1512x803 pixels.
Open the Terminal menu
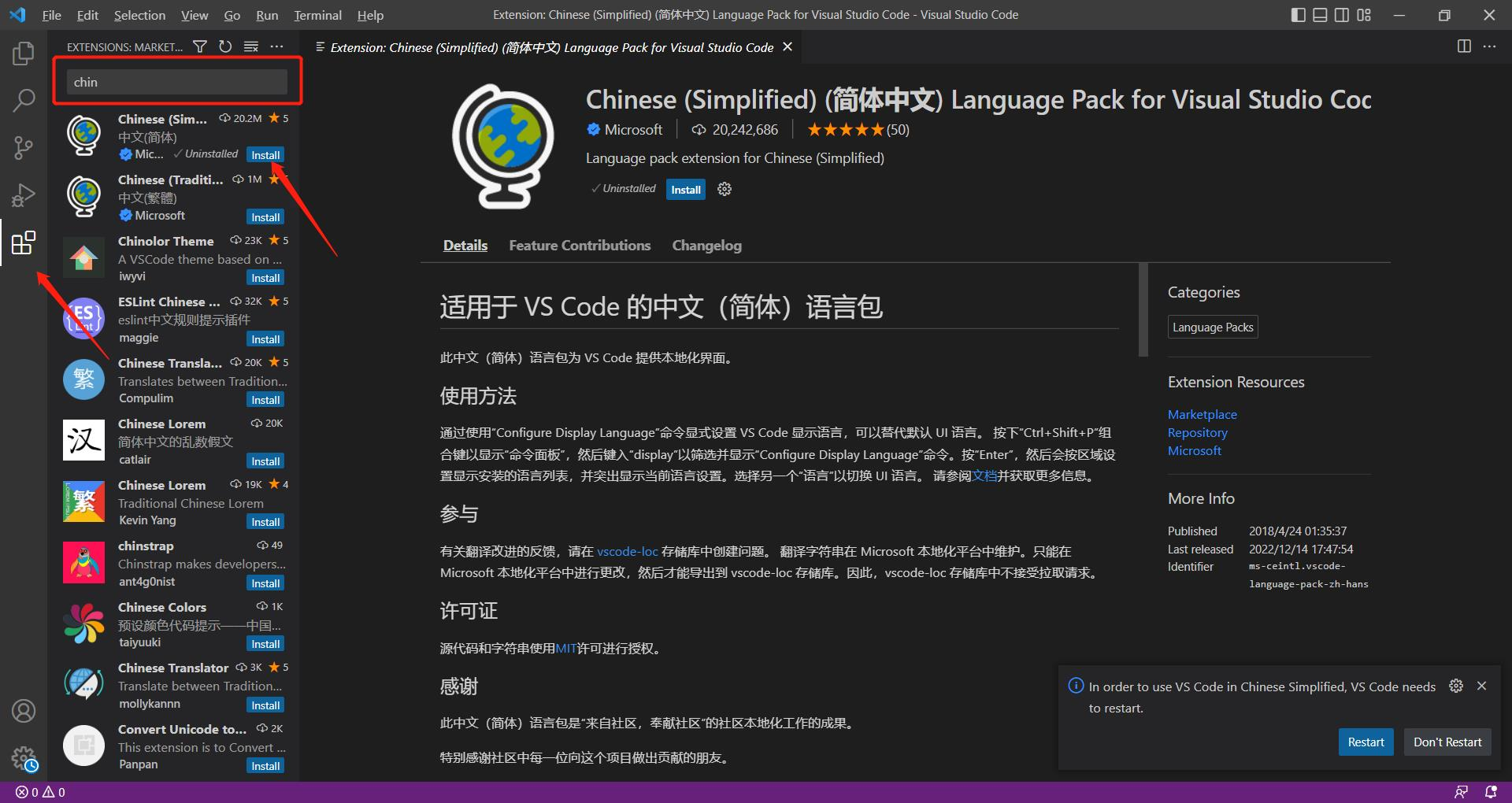point(317,15)
